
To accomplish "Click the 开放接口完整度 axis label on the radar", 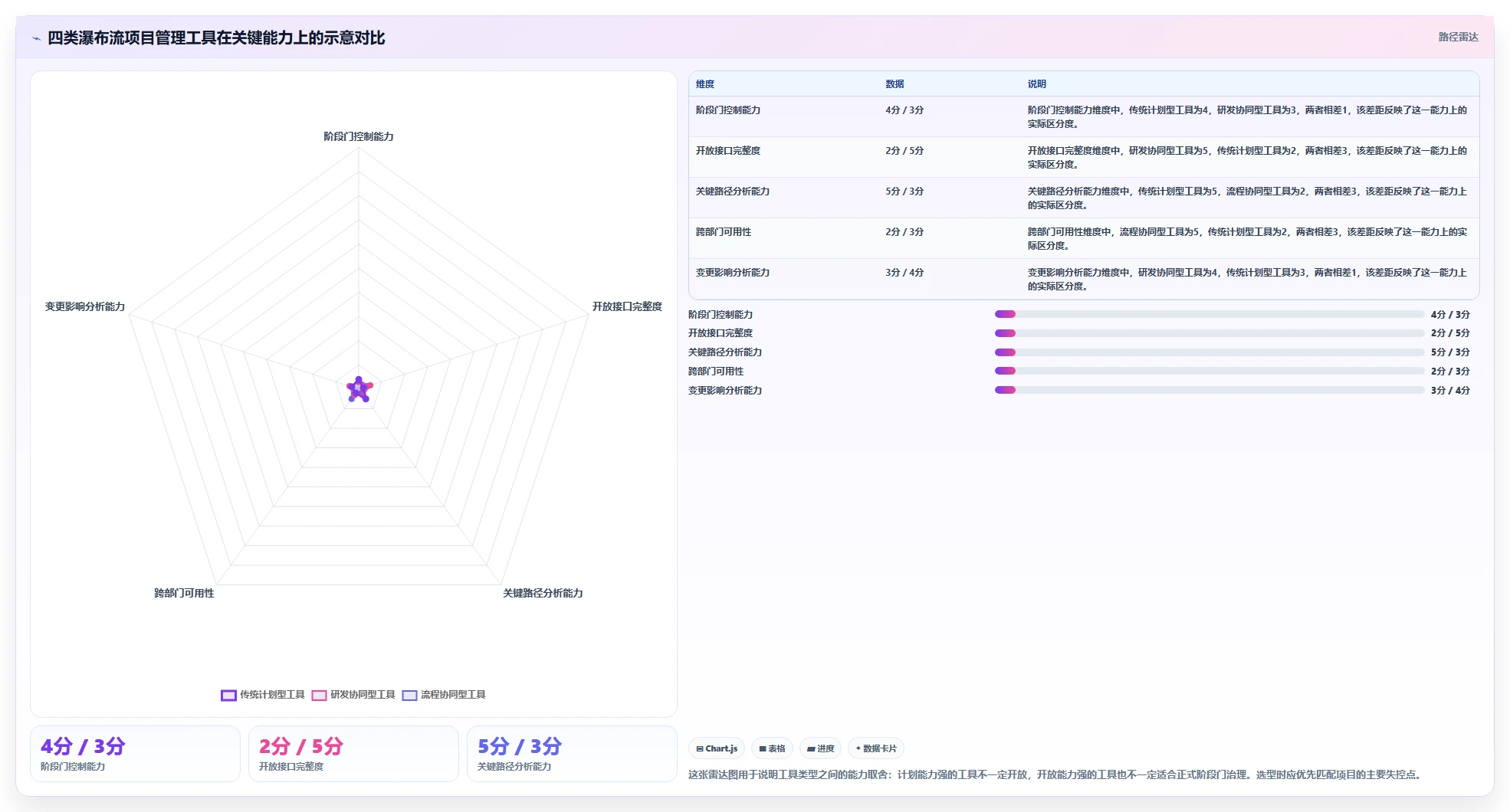I will tap(627, 306).
